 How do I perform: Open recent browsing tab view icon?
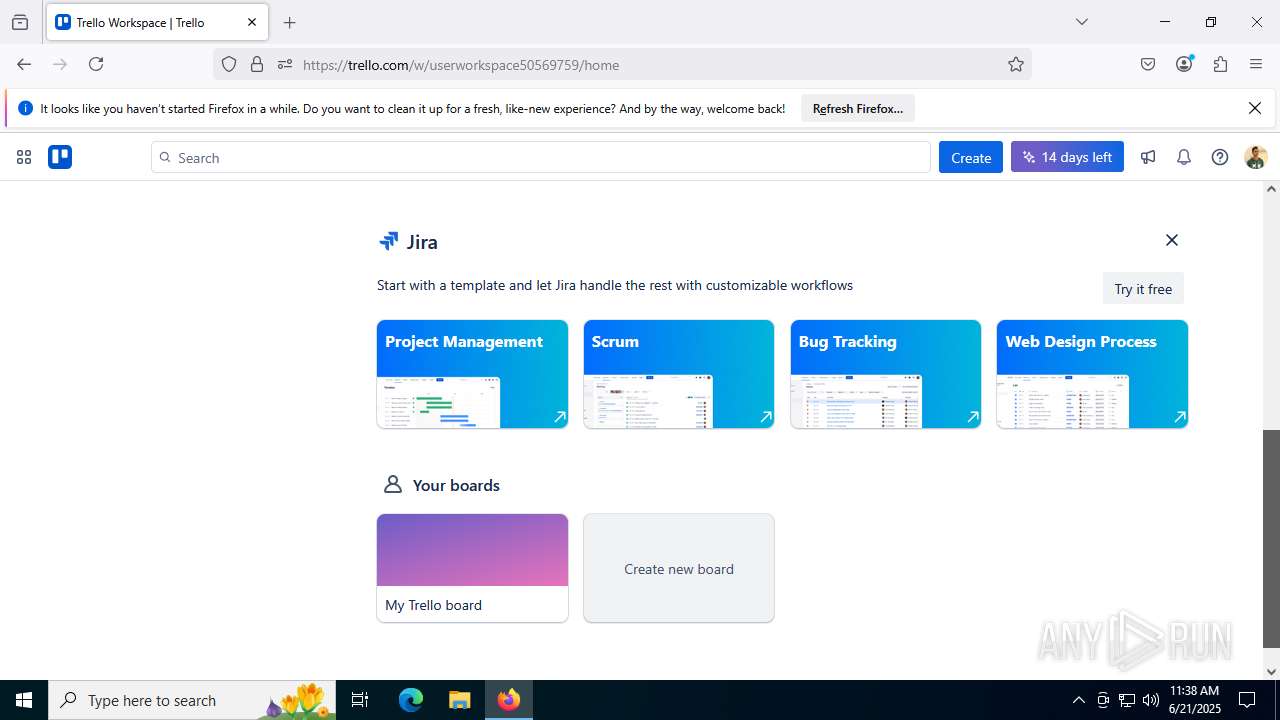point(20,22)
